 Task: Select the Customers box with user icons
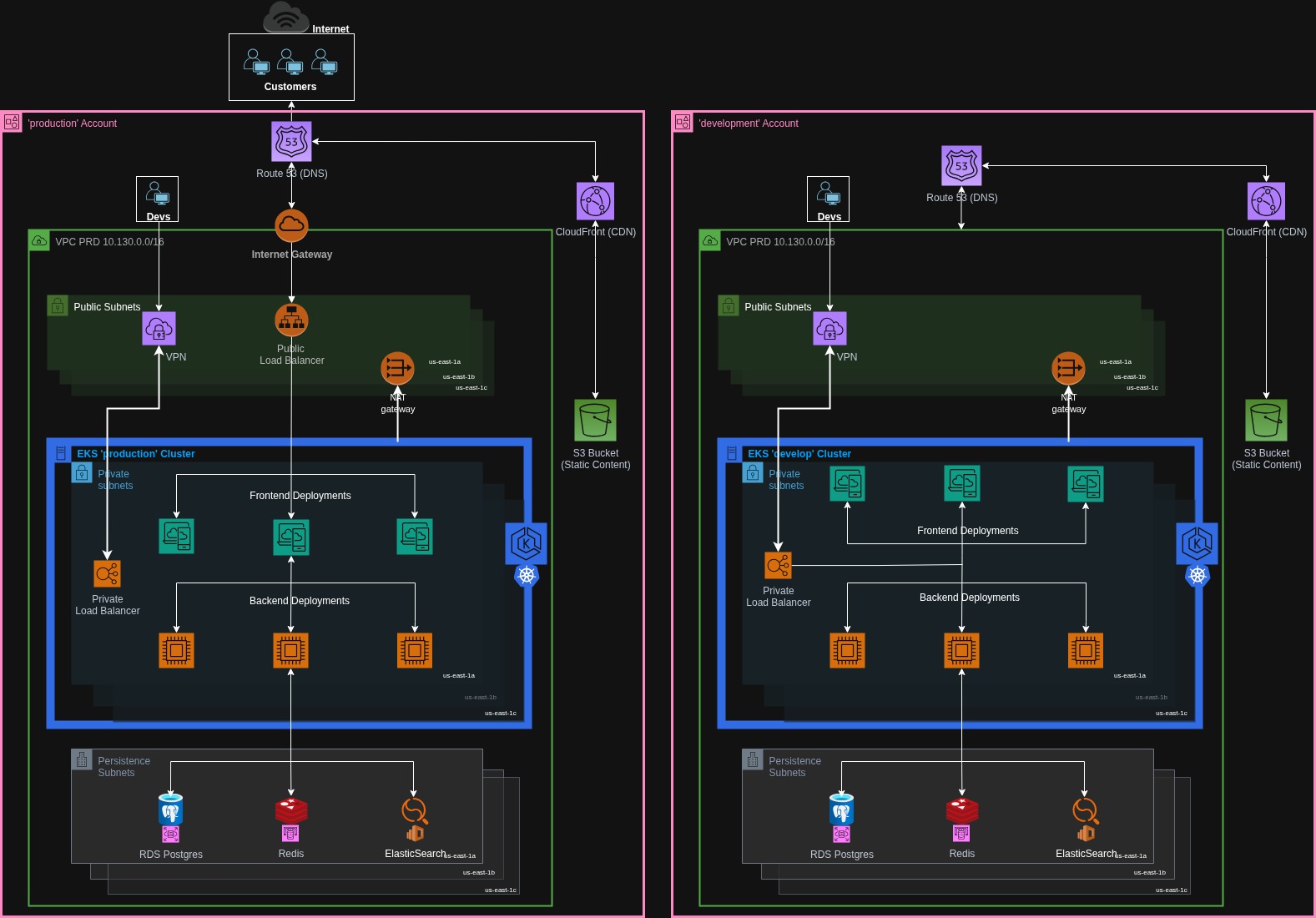coord(291,67)
